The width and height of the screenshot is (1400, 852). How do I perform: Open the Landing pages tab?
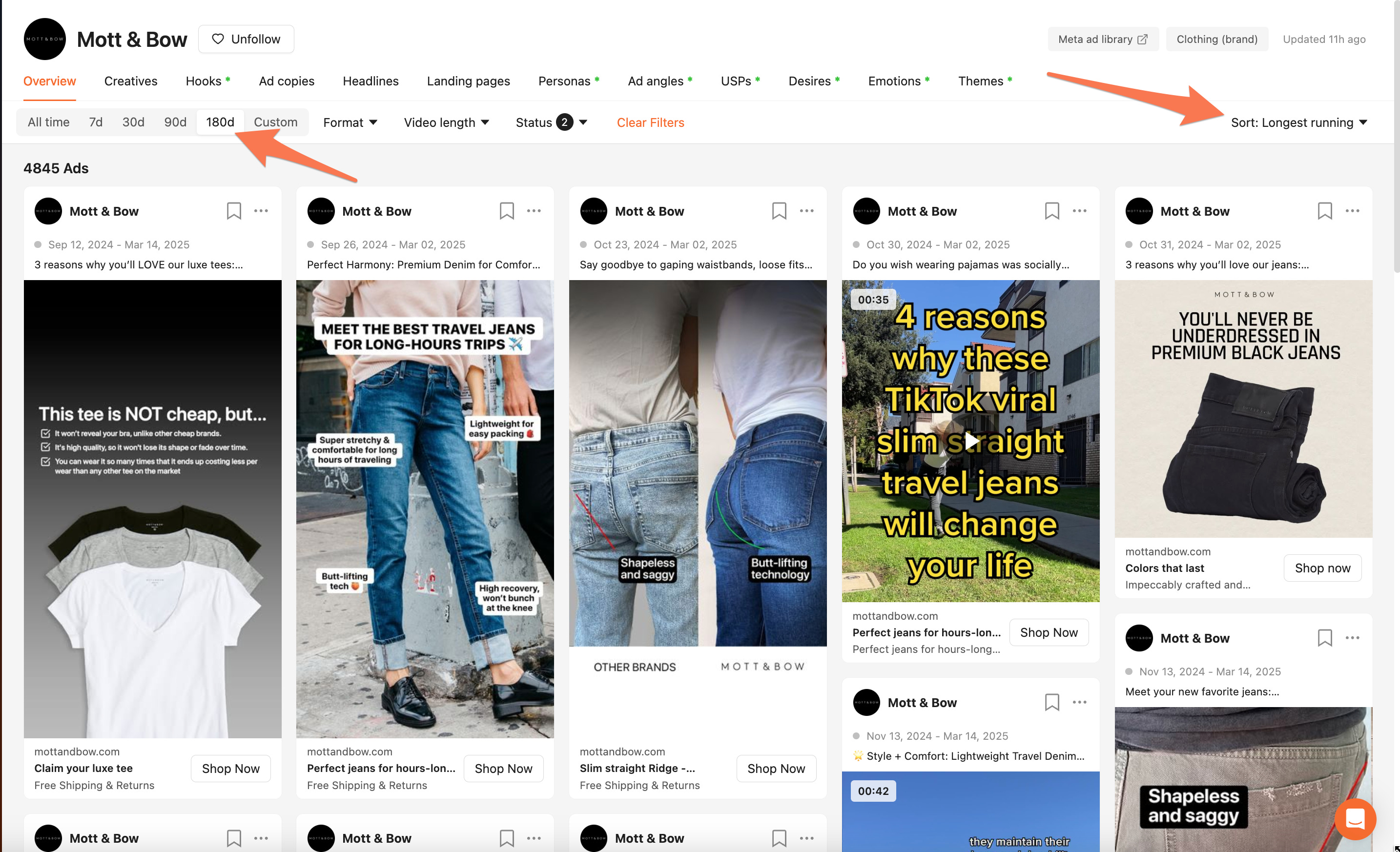pyautogui.click(x=468, y=81)
